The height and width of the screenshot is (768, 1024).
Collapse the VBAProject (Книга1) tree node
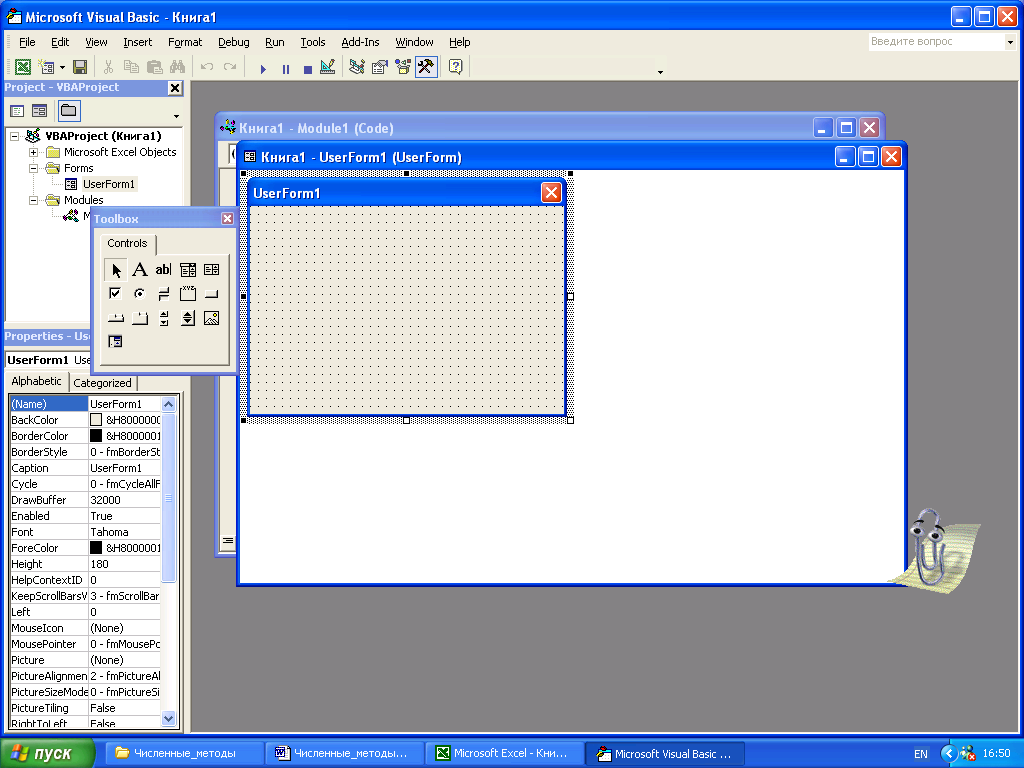click(14, 136)
